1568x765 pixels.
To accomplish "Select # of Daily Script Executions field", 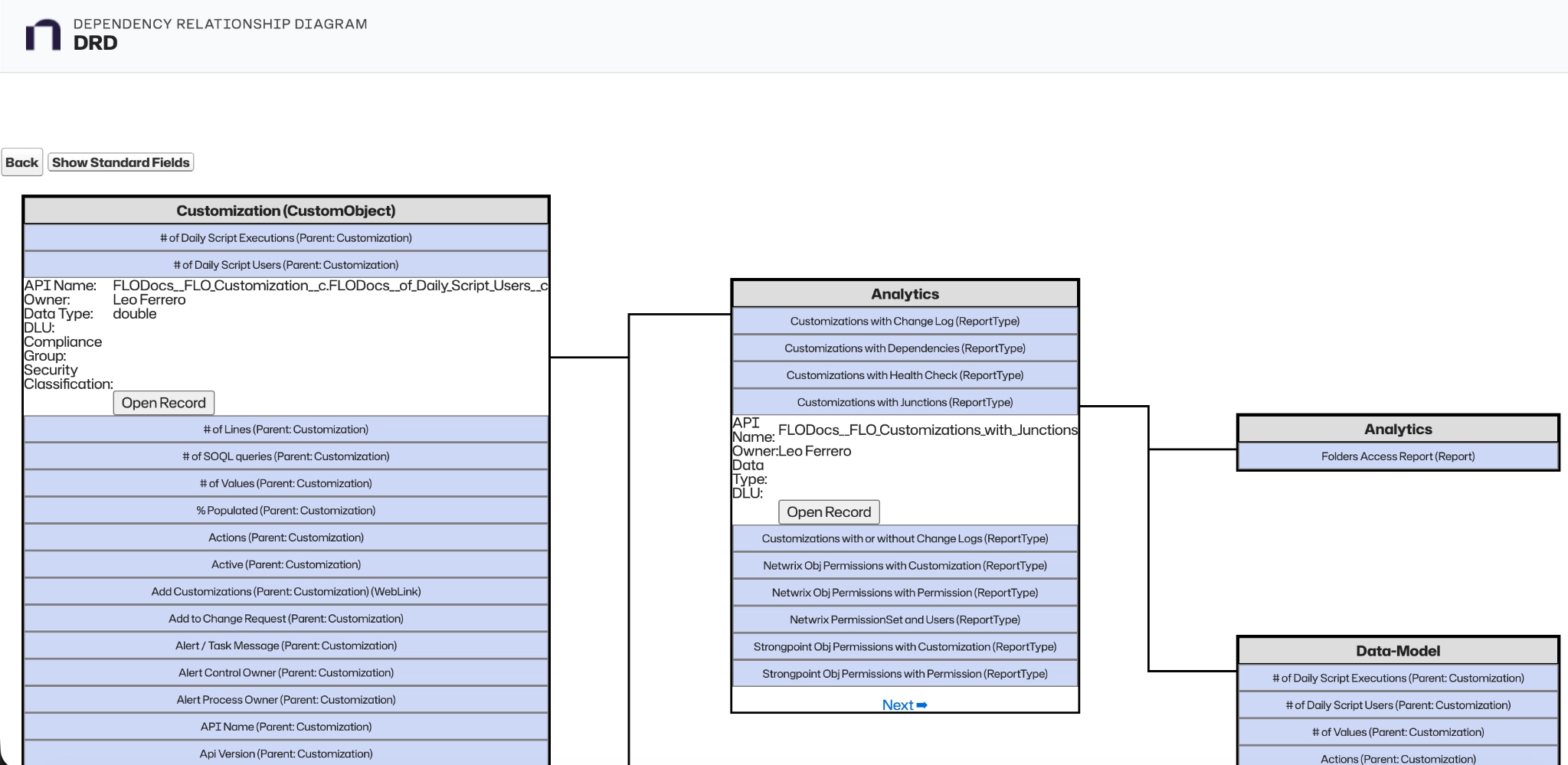I will pos(286,237).
